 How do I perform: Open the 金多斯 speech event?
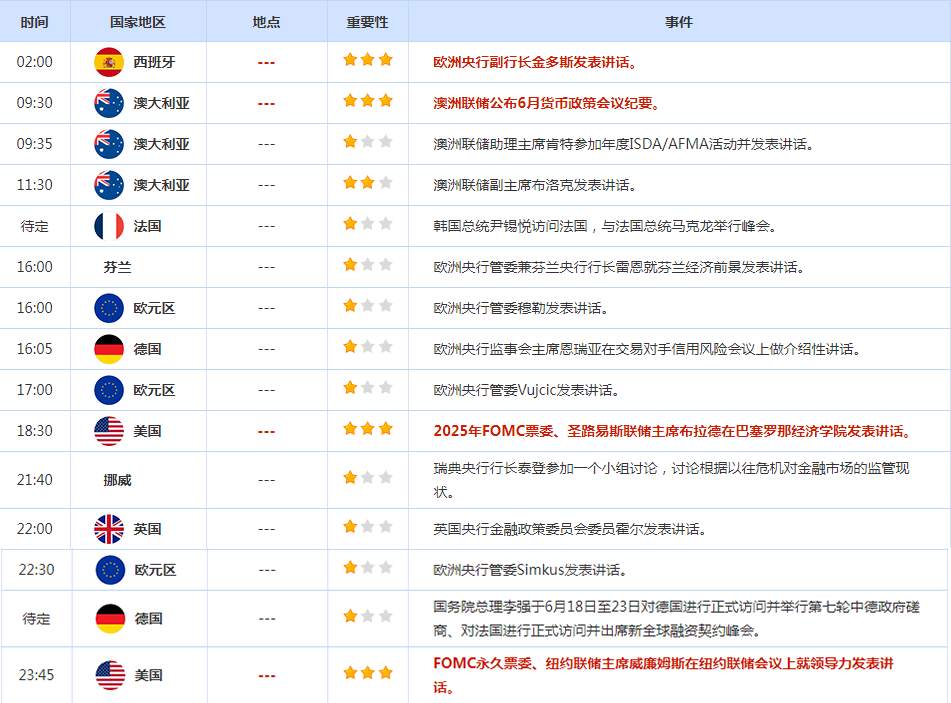click(x=535, y=62)
